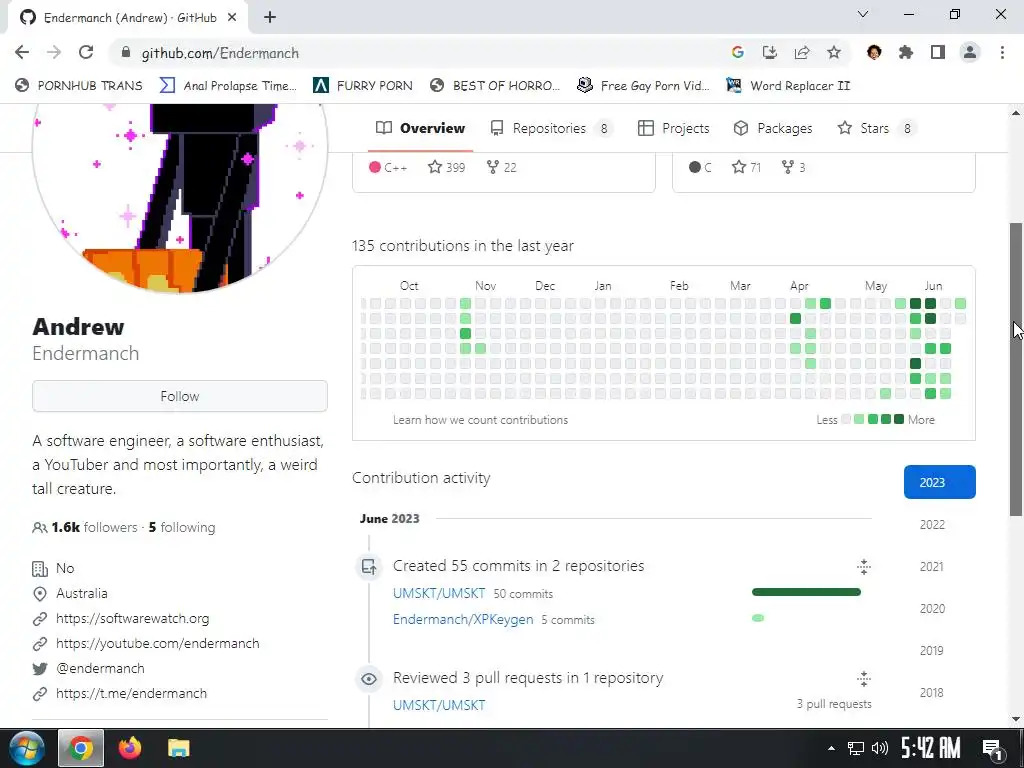
Task: Close the Endermanch GitHub tab
Action: click(232, 17)
